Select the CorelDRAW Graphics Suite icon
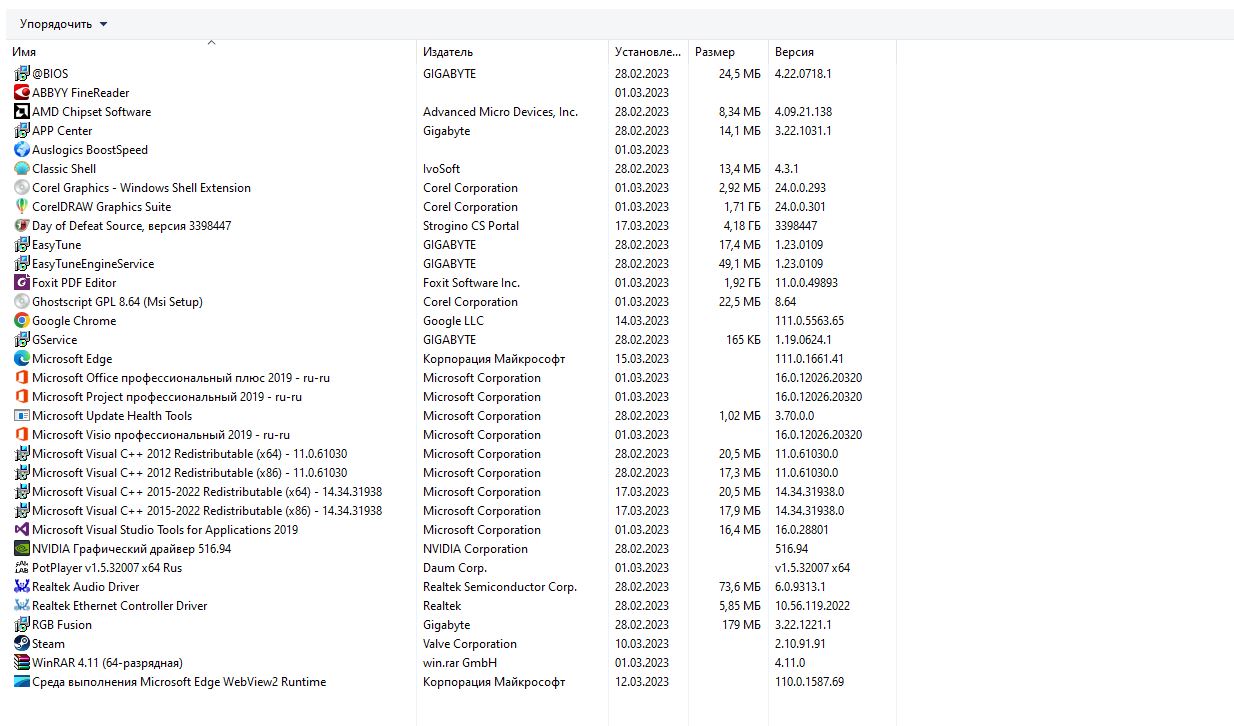This screenshot has width=1234, height=726. tap(22, 206)
